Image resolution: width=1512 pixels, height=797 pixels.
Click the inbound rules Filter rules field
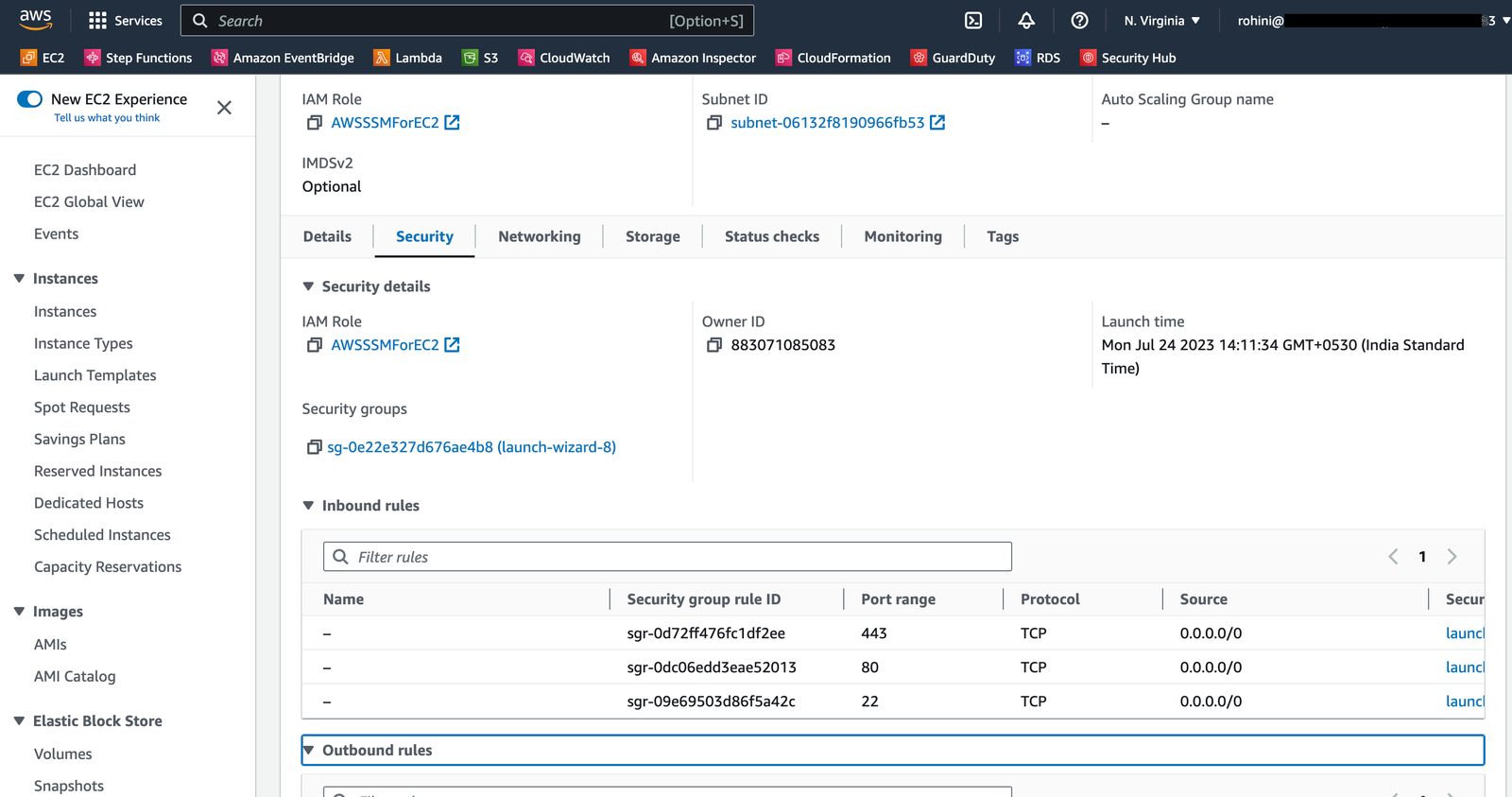[667, 557]
